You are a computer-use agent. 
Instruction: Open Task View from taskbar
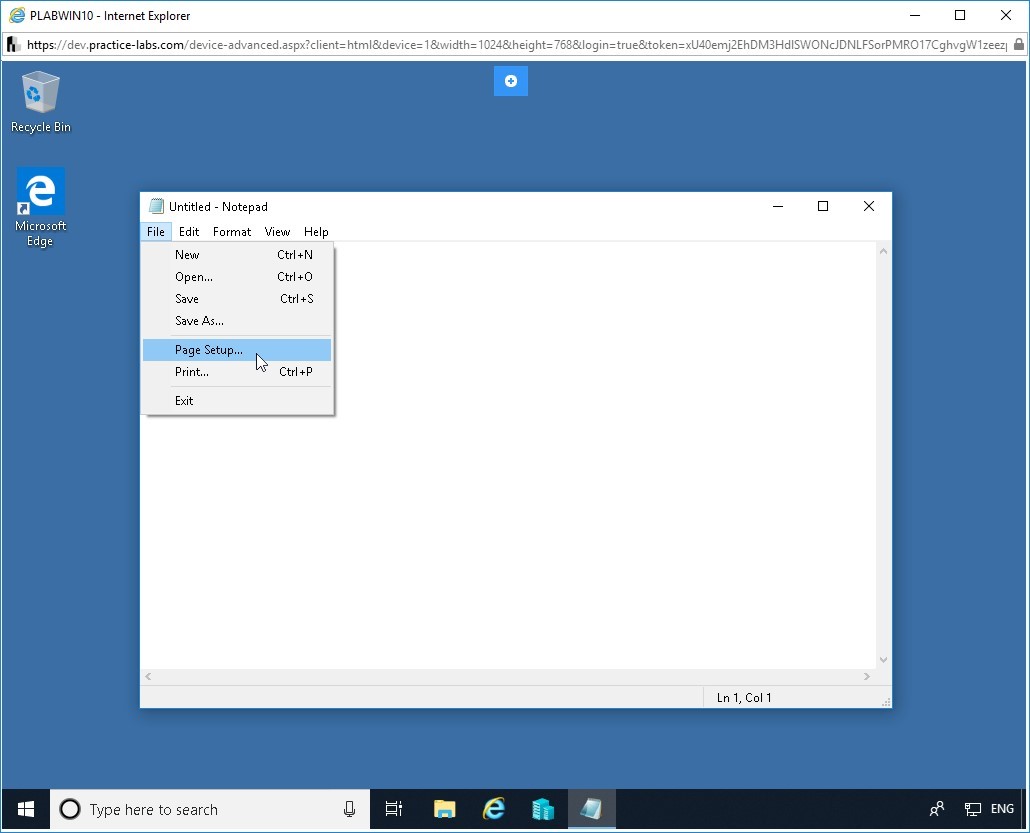pyautogui.click(x=393, y=809)
